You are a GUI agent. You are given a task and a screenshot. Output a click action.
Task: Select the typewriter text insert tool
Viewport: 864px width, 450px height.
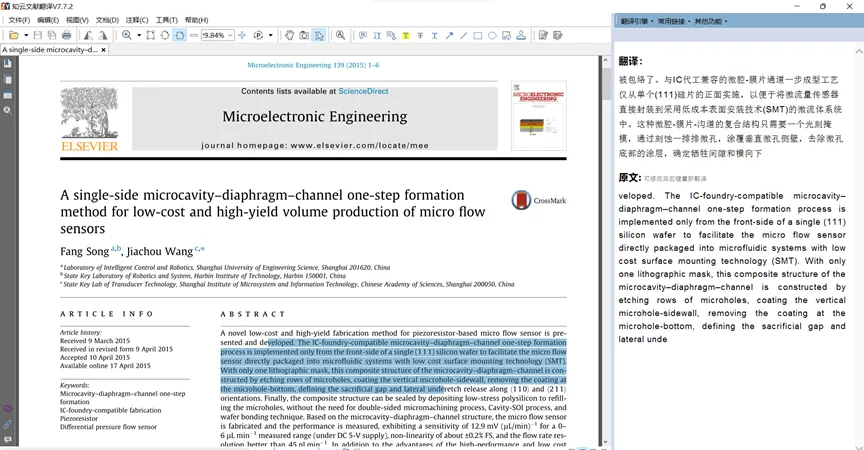(377, 35)
